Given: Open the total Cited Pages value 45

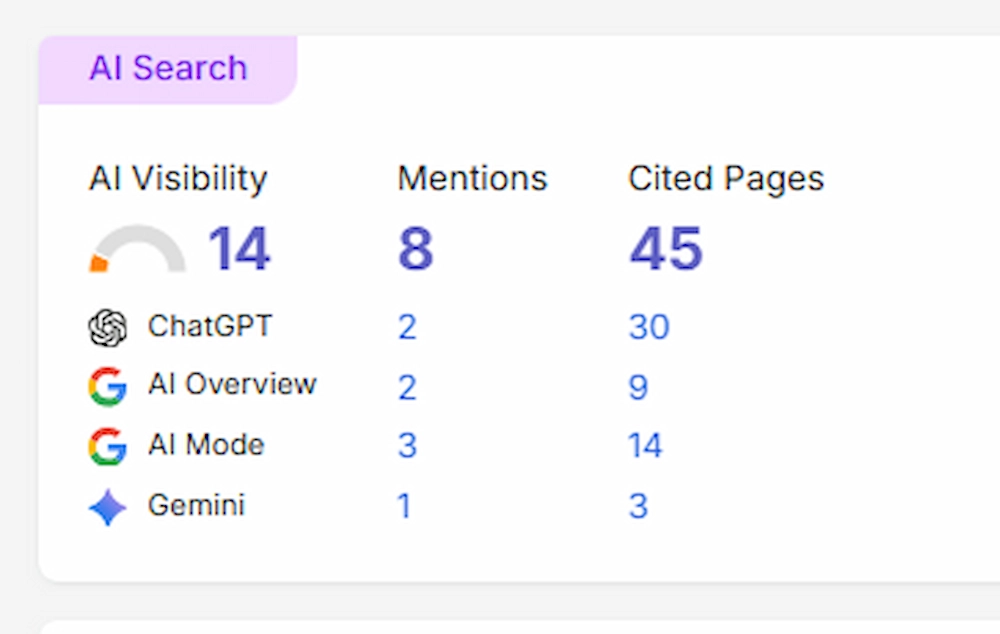Looking at the screenshot, I should click(666, 249).
